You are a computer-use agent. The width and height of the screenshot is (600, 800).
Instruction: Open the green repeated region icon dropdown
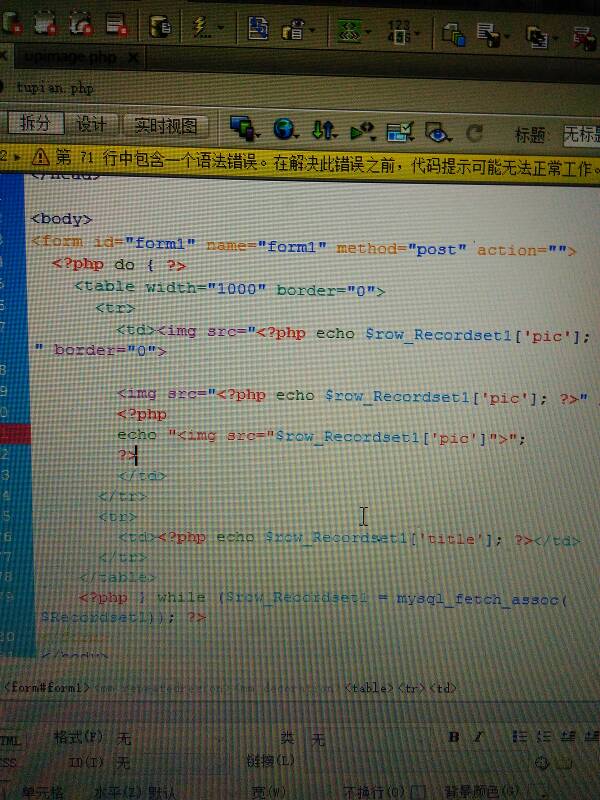tap(369, 32)
